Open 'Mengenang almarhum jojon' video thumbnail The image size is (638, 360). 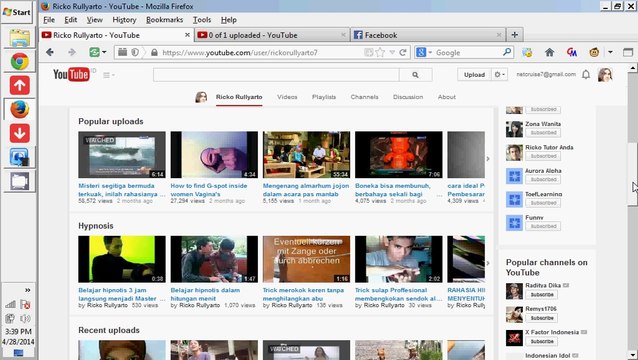(306, 155)
